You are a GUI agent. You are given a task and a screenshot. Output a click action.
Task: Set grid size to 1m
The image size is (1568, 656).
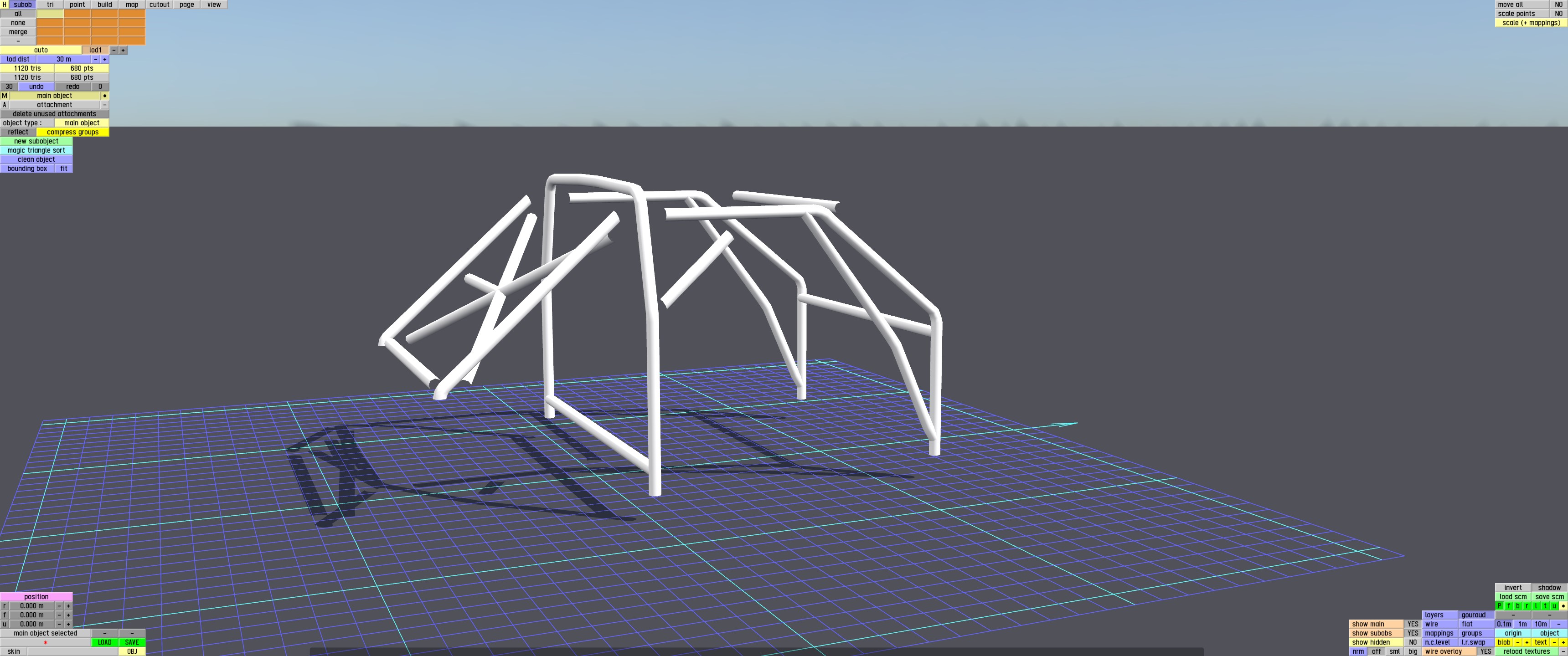pyautogui.click(x=1522, y=625)
